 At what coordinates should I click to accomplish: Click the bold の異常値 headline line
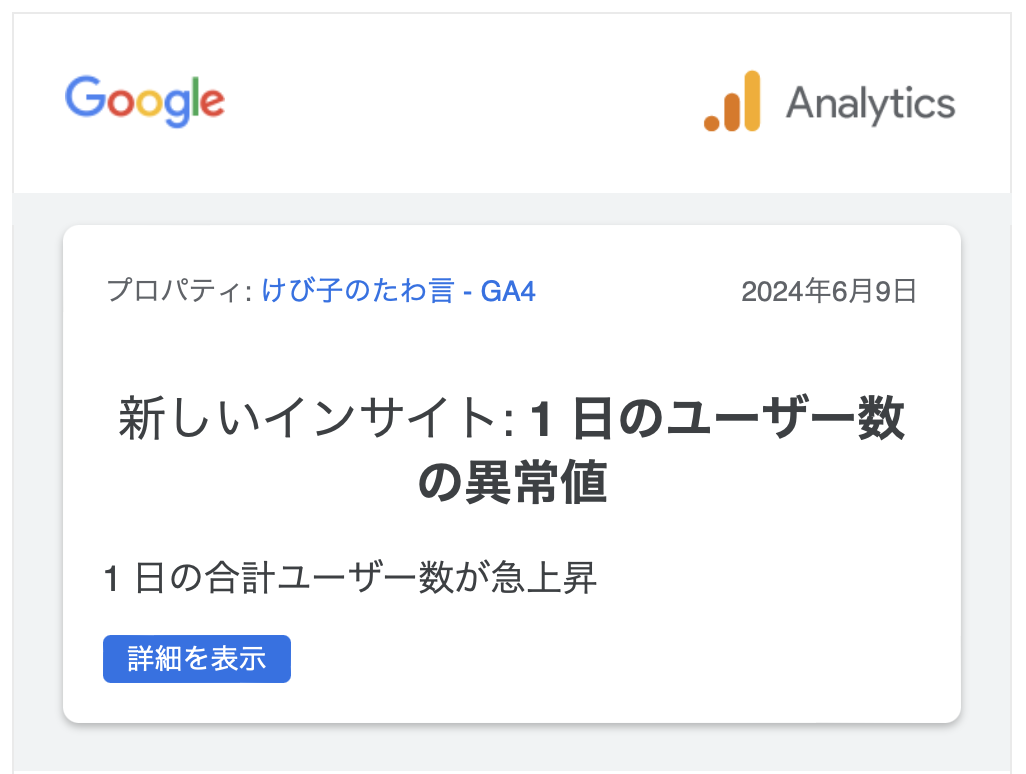(512, 485)
